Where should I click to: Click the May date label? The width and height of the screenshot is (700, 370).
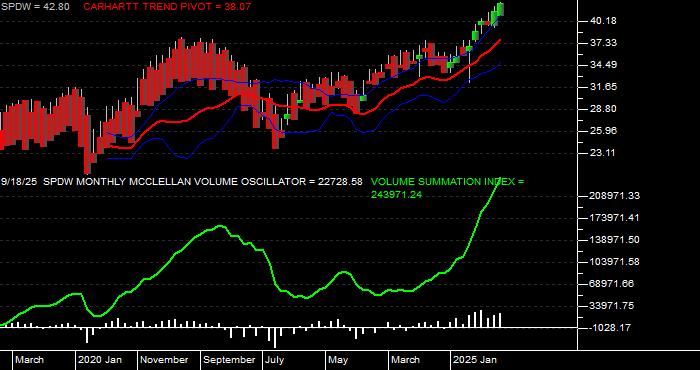(x=339, y=361)
